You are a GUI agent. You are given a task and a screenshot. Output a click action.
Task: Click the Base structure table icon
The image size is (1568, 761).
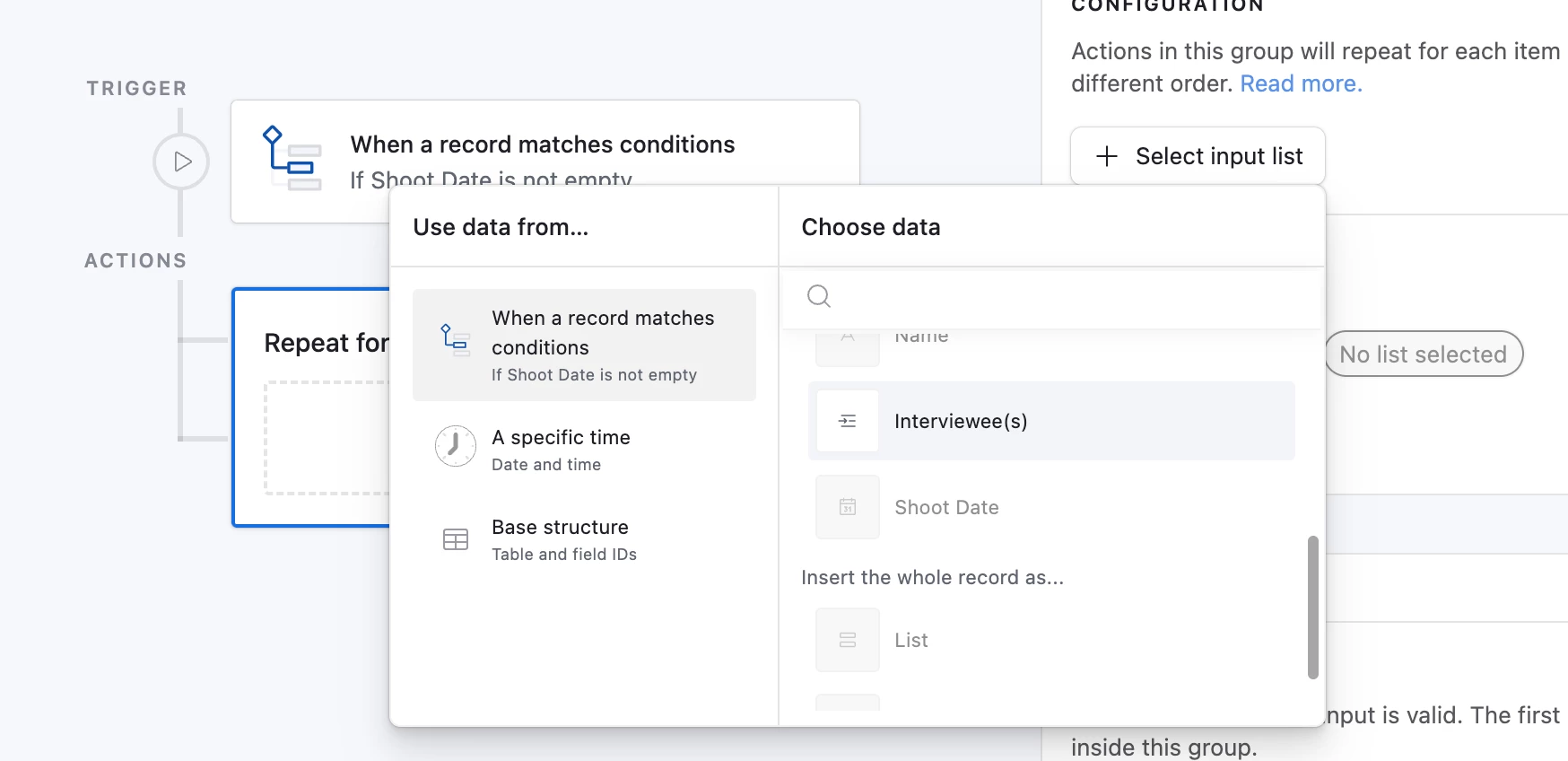[455, 539]
